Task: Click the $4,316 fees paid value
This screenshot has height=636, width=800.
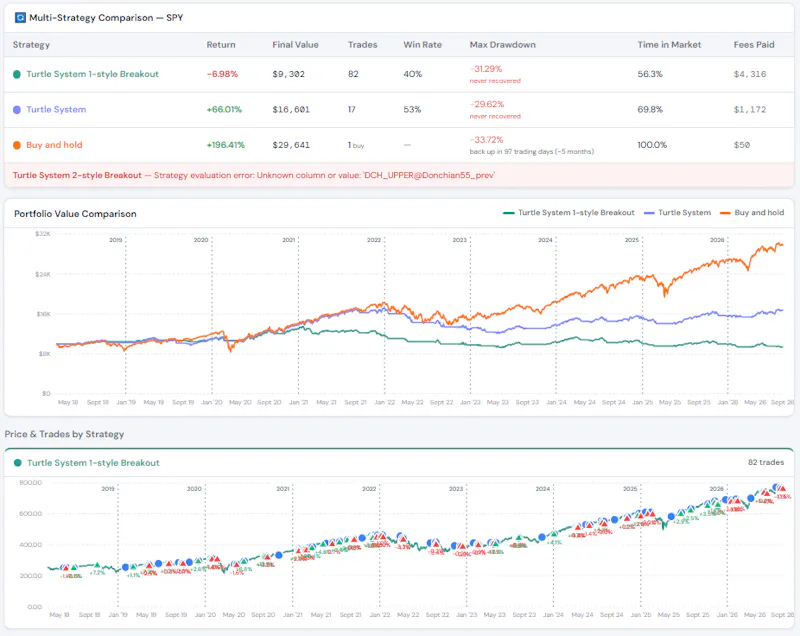Action: (x=750, y=74)
